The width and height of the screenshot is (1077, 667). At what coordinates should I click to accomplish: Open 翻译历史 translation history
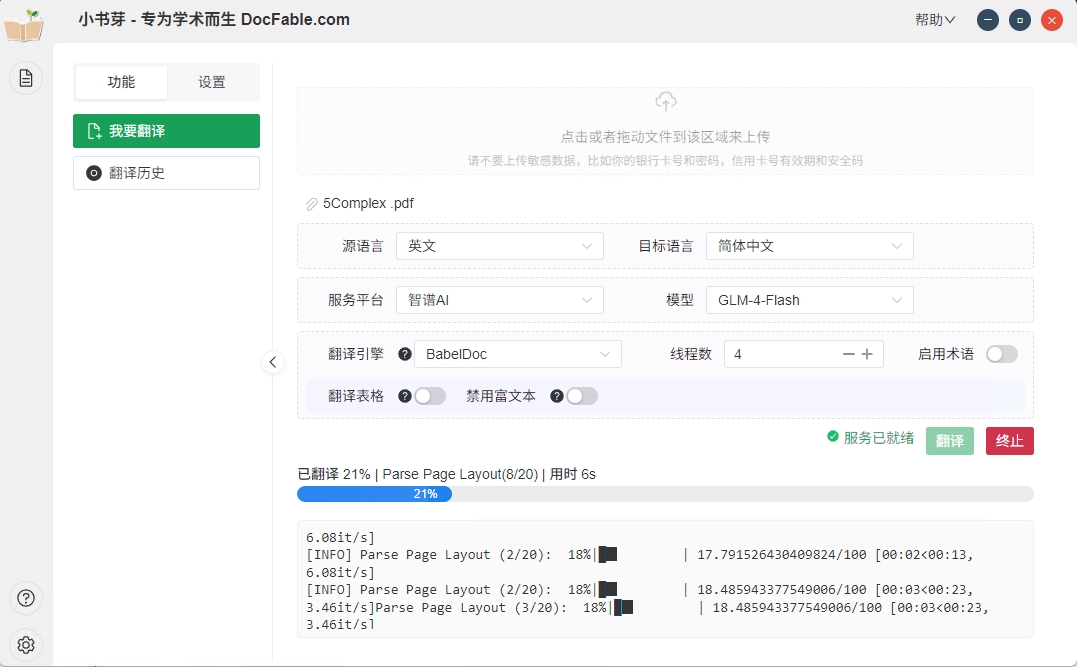pos(166,173)
